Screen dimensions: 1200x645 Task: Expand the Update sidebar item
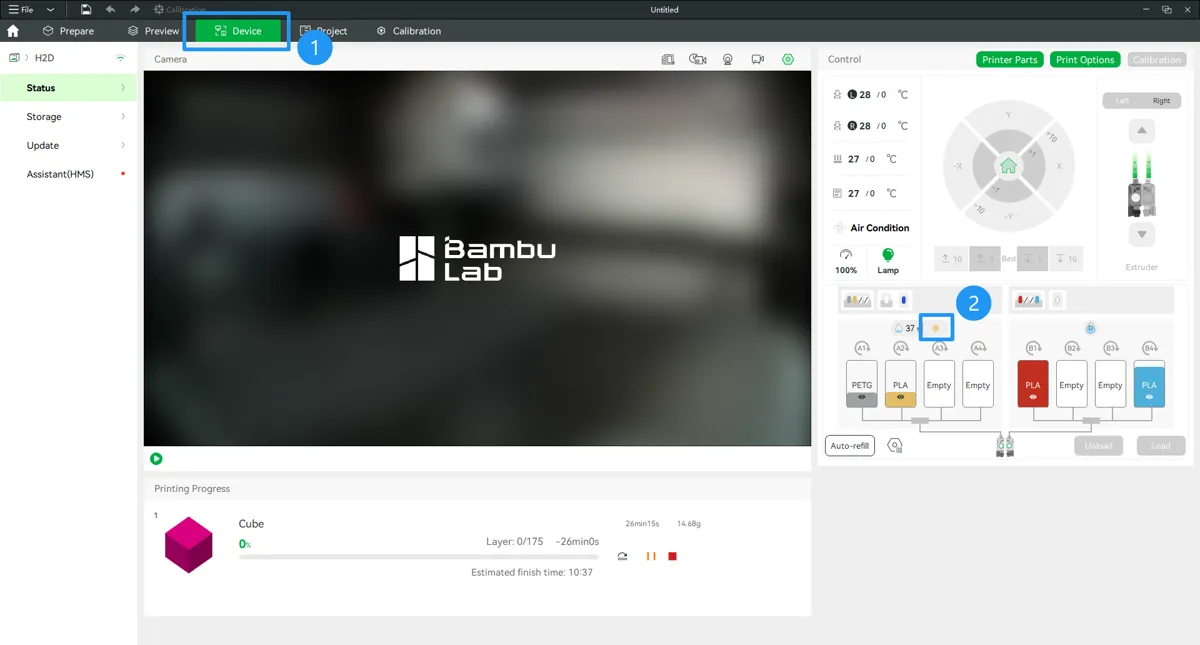(68, 145)
